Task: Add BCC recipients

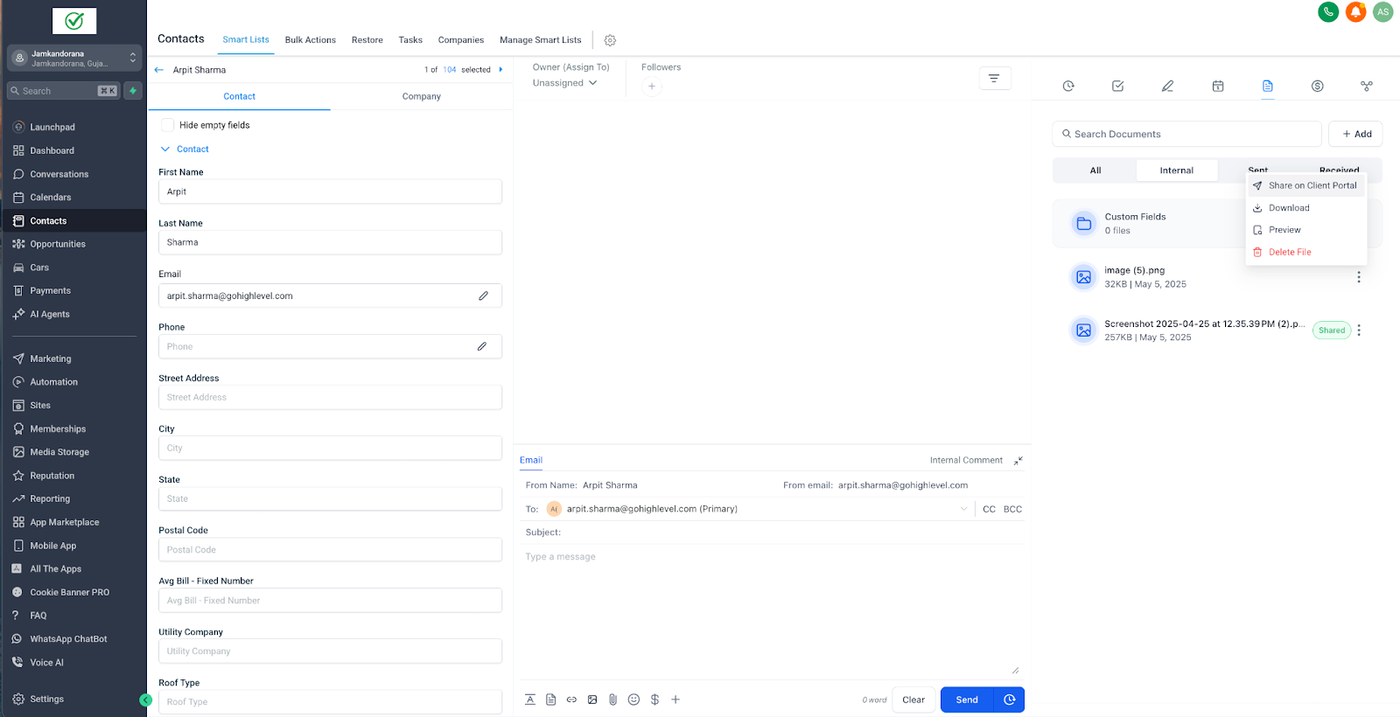Action: tap(1013, 509)
